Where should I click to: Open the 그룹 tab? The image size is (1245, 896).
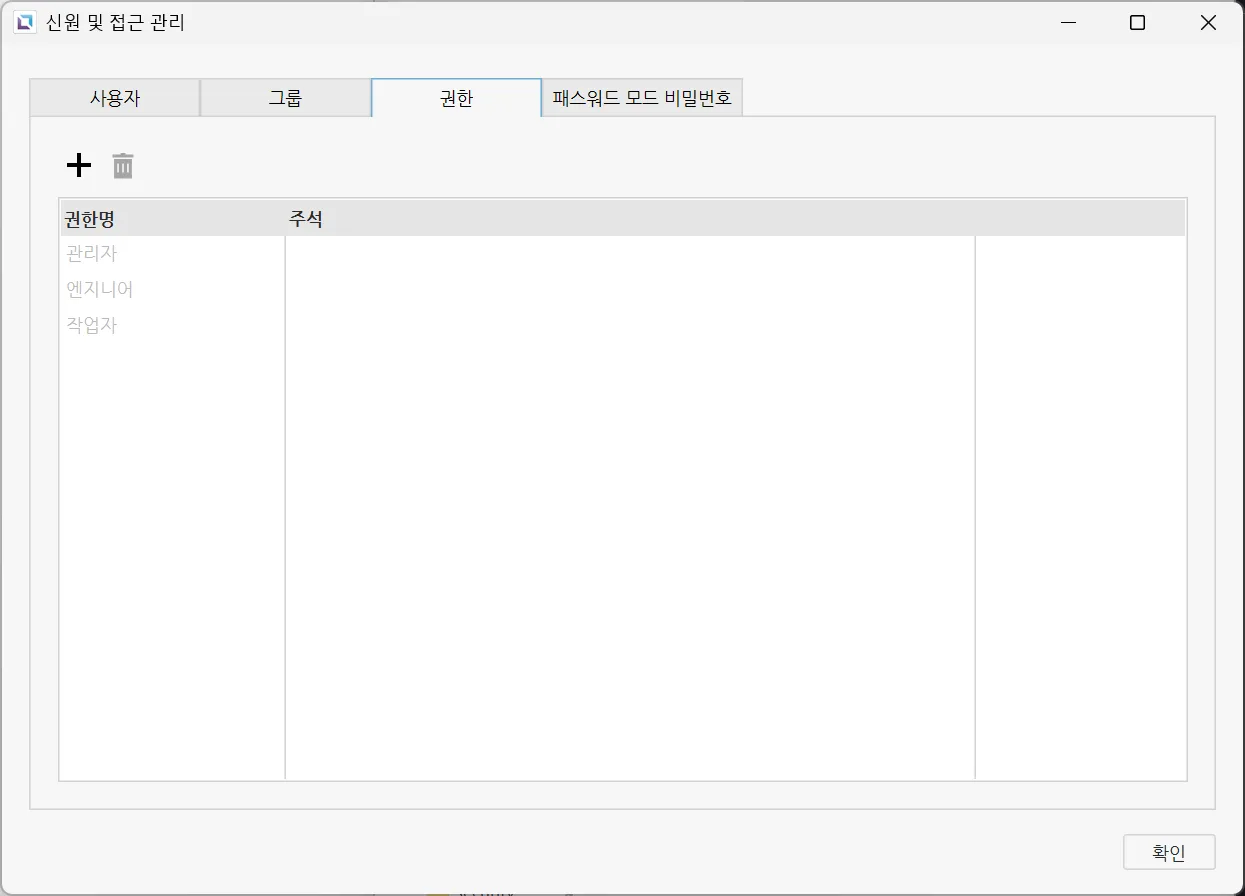(x=286, y=99)
